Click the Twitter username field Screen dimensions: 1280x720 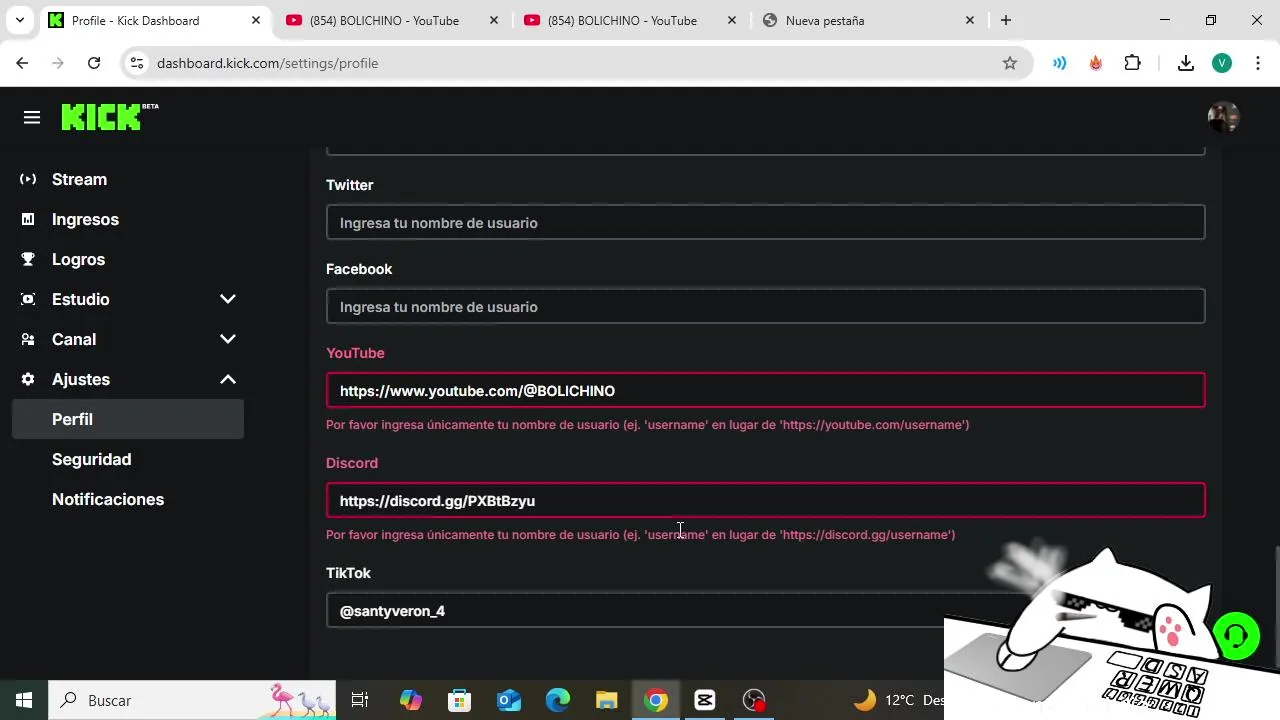tap(765, 222)
